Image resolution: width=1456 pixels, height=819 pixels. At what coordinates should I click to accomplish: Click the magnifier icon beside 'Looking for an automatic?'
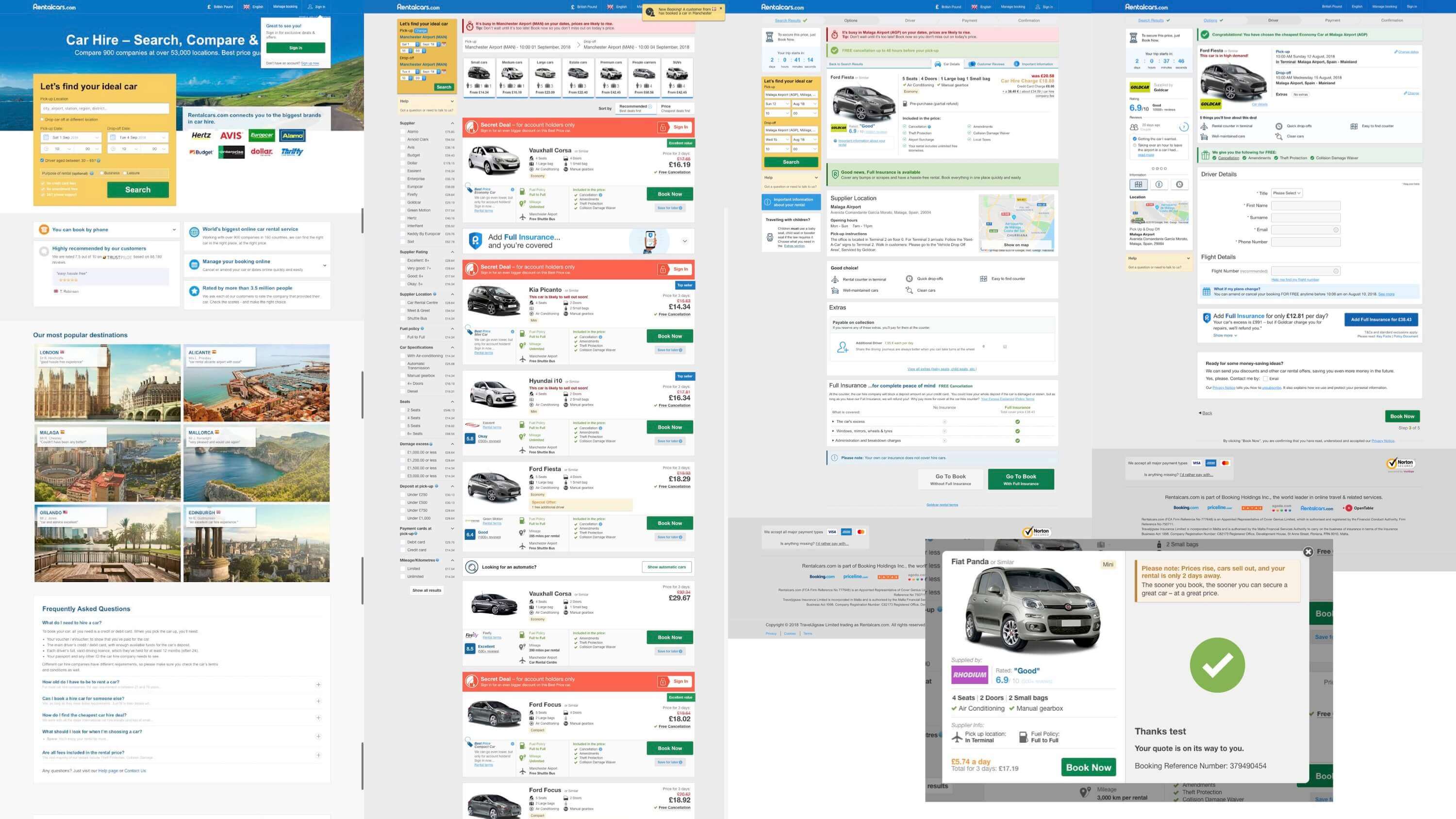tap(472, 567)
